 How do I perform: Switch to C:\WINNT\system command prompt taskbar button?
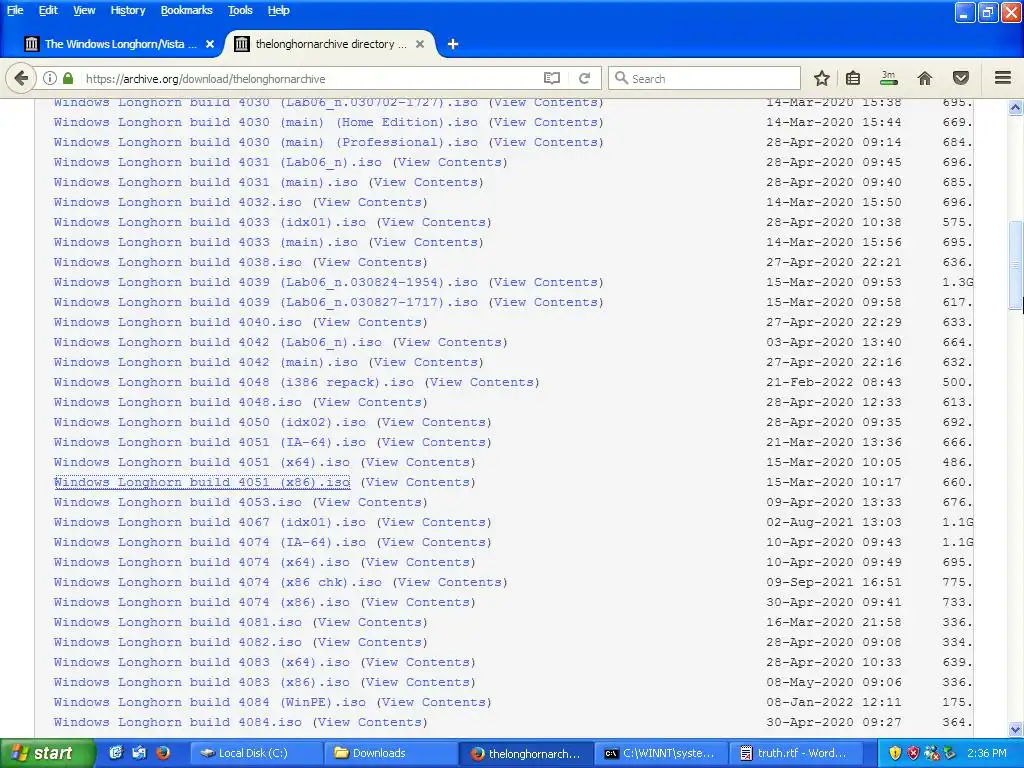pos(660,753)
